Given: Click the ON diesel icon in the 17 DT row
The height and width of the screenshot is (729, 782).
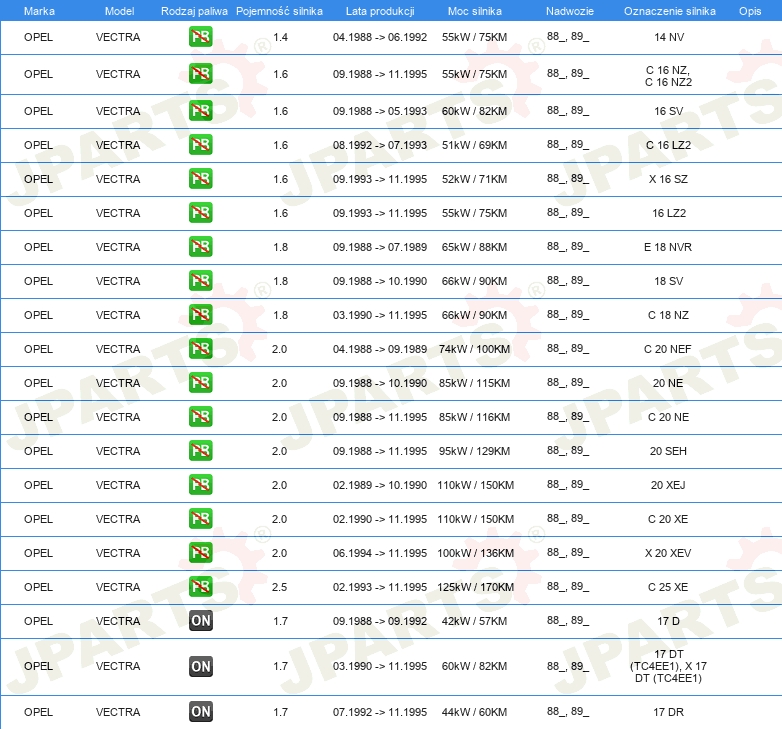Looking at the screenshot, I should 200,666.
